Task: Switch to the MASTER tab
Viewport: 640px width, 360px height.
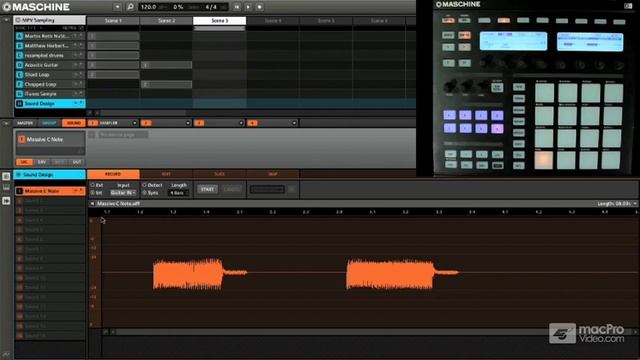Action: click(x=25, y=123)
